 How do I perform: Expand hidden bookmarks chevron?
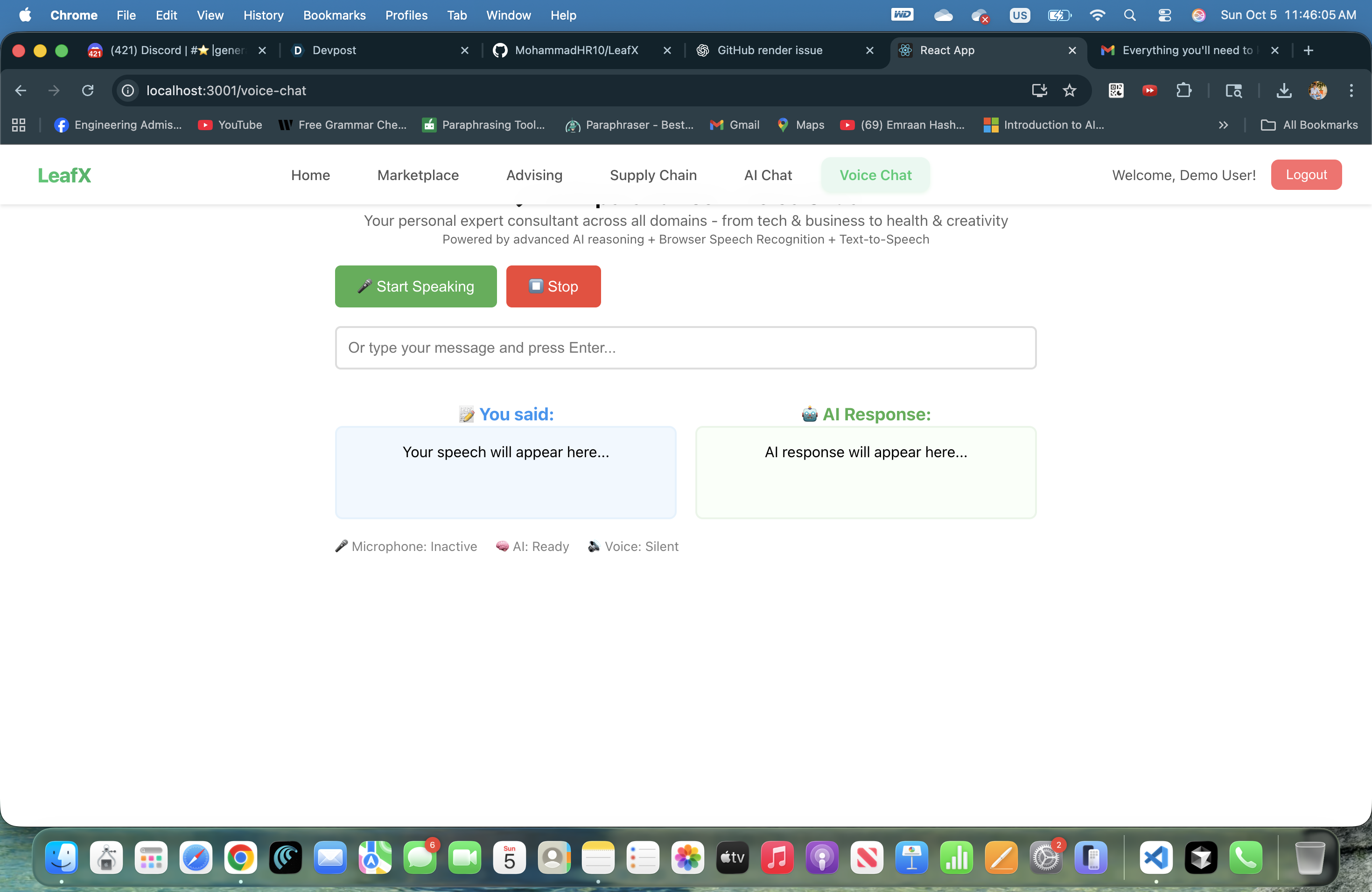point(1223,125)
